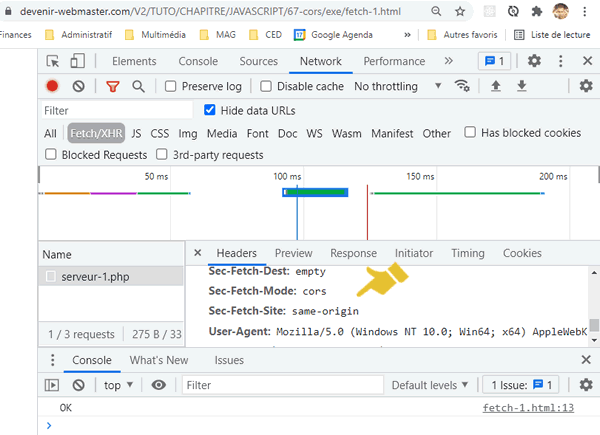Select the inspect element tool
600x435 pixels.
(53, 61)
